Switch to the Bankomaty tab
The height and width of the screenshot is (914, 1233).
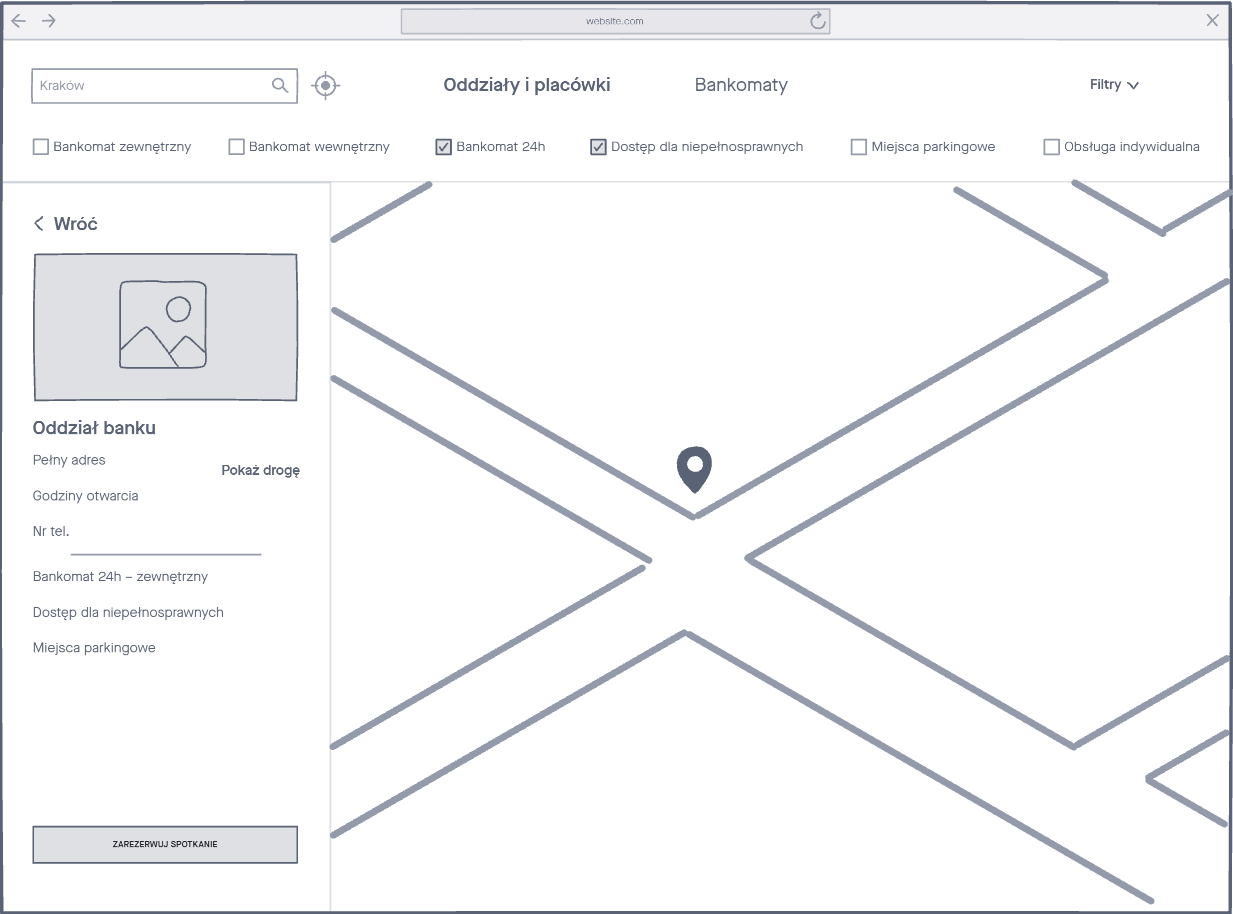tap(741, 85)
